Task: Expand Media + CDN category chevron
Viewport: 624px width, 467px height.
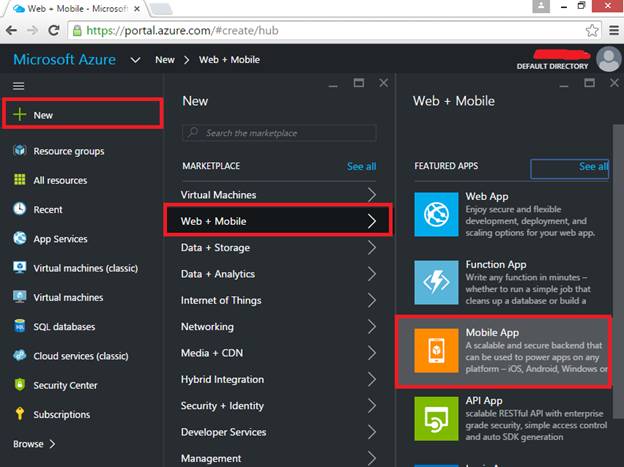Action: (x=372, y=353)
